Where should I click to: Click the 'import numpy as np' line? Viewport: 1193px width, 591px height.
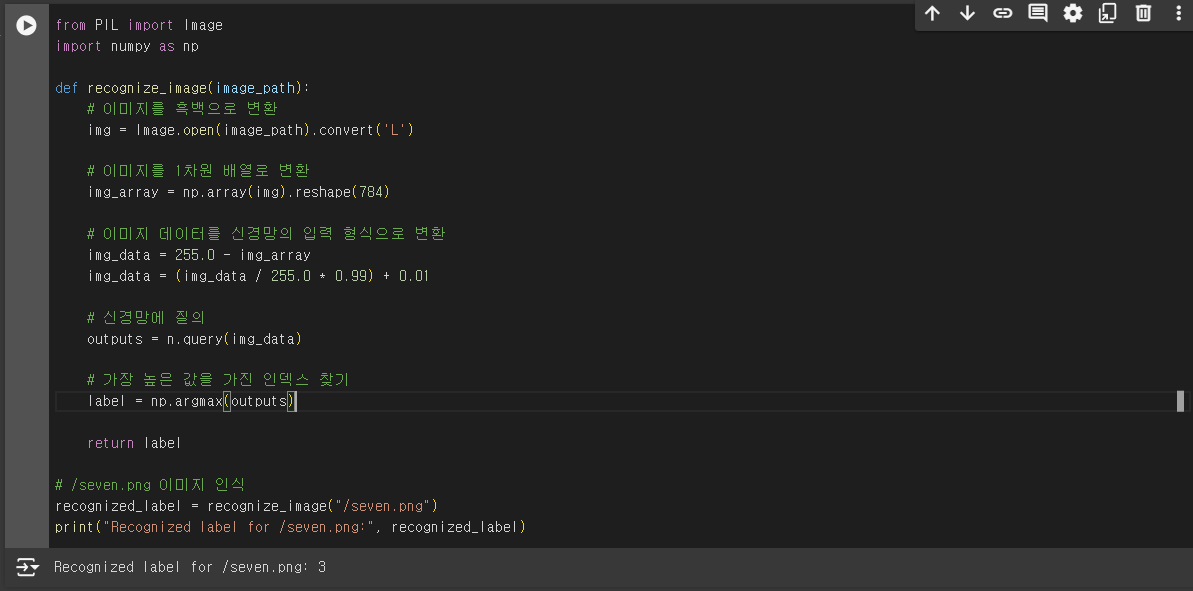coord(127,46)
